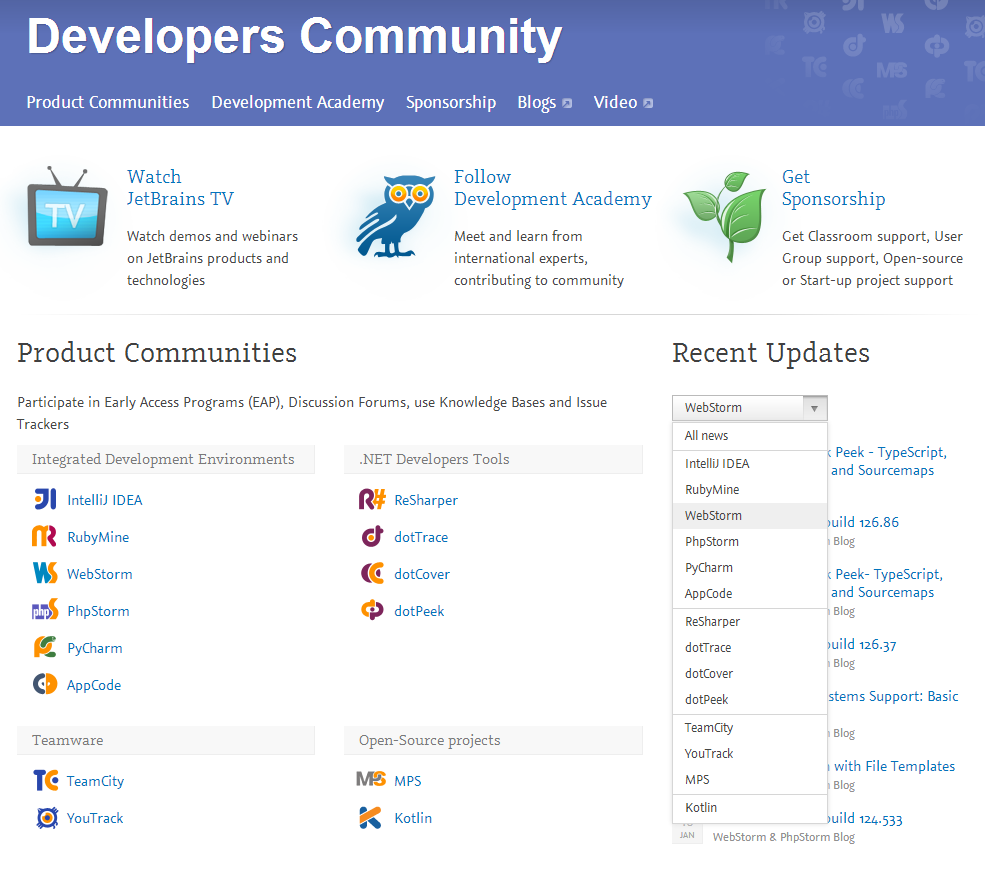Click the Developers Community page title

click(294, 36)
